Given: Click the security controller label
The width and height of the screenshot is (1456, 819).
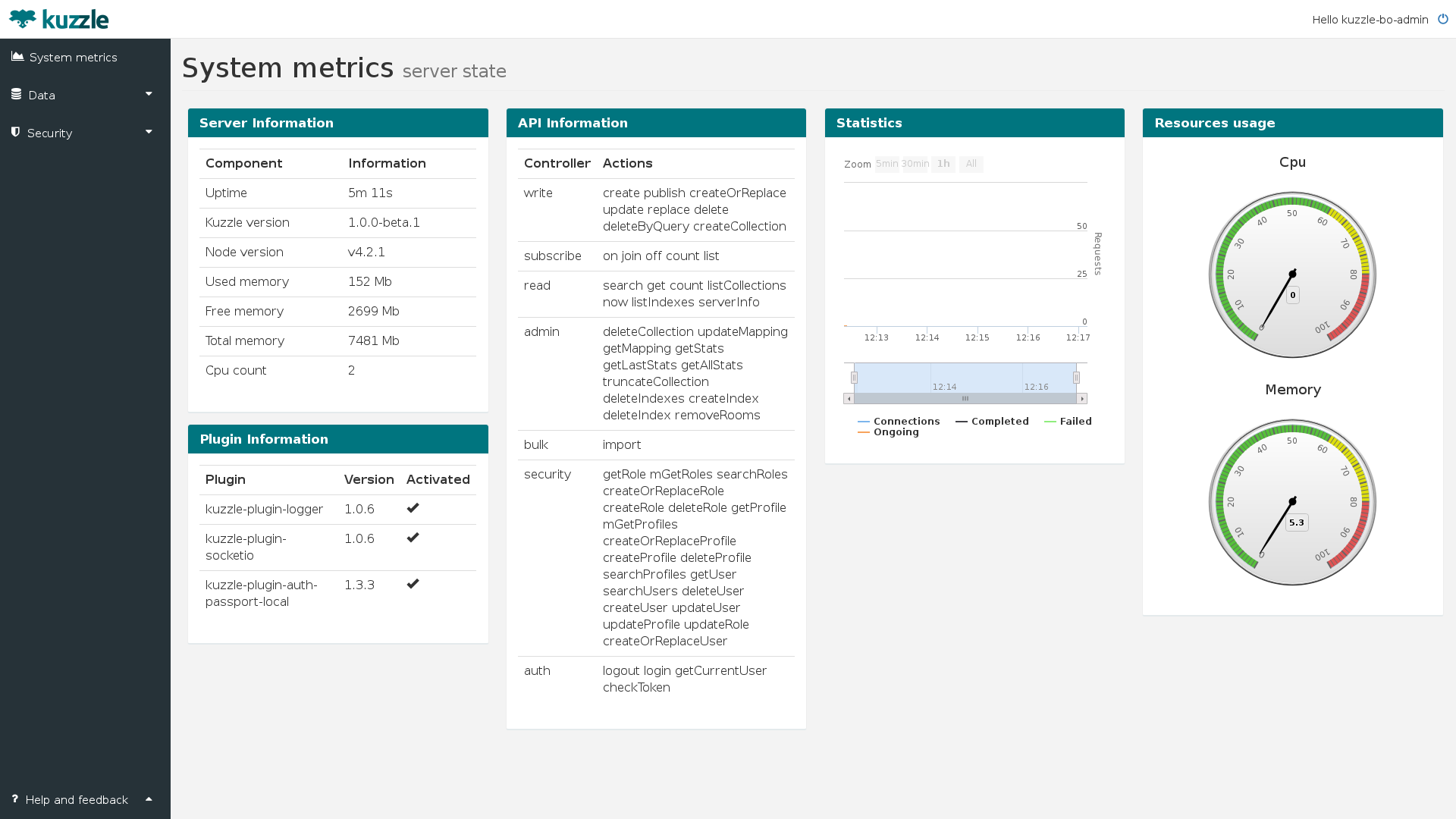Looking at the screenshot, I should [548, 475].
